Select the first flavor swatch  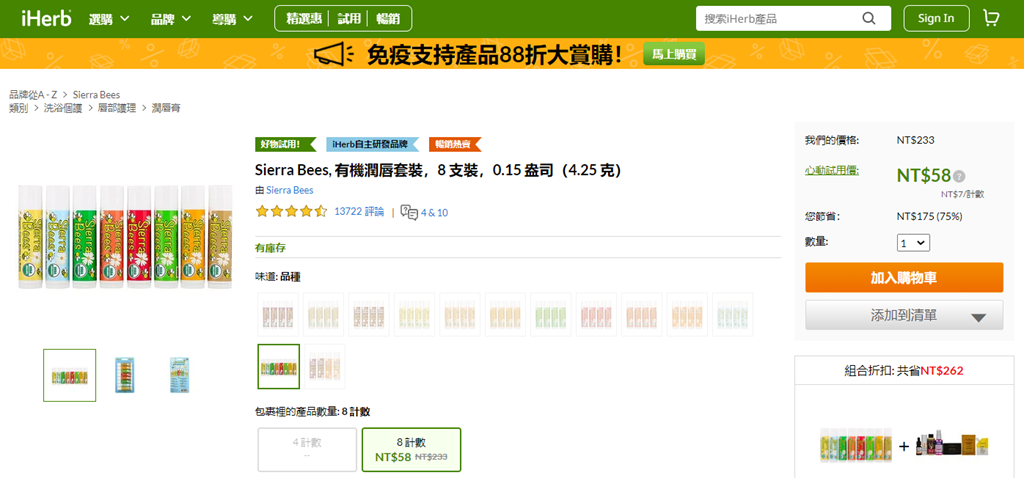pyautogui.click(x=278, y=314)
